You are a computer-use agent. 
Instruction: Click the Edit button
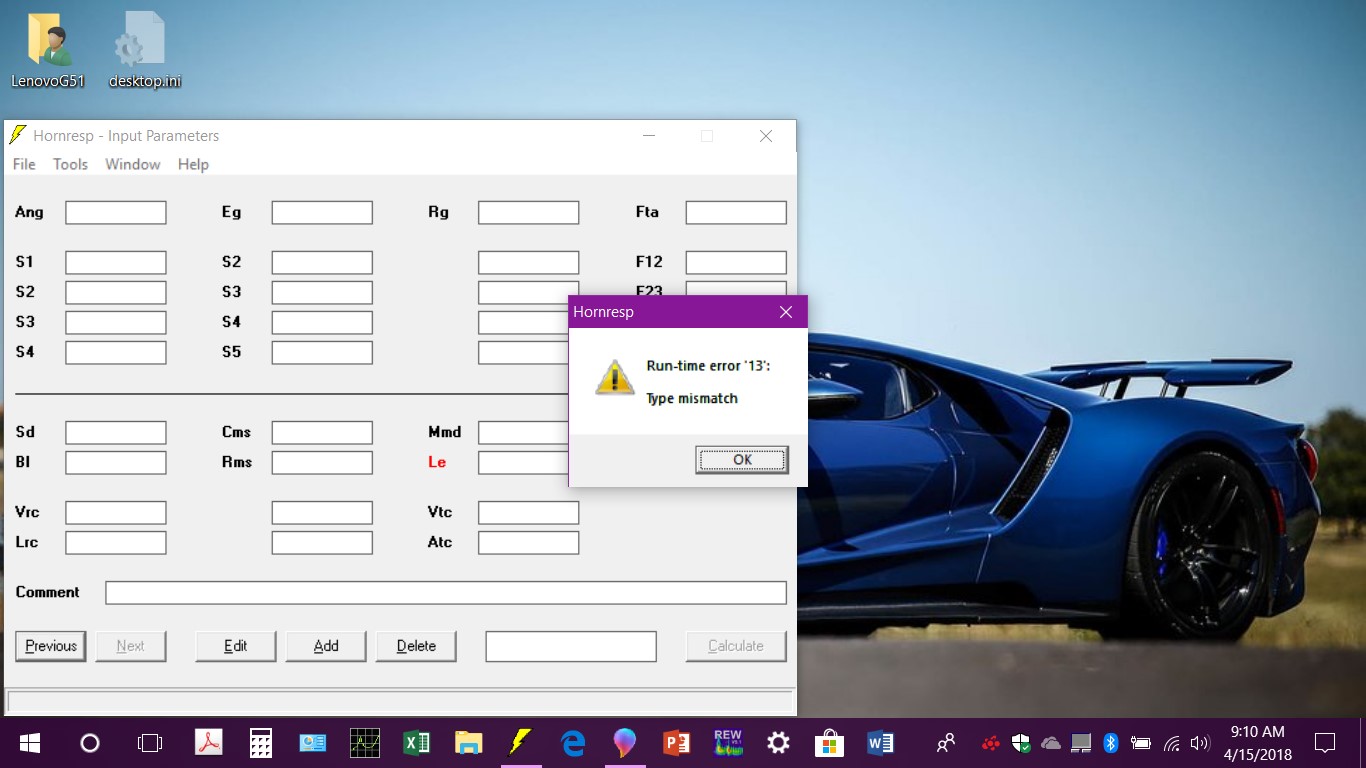point(236,646)
